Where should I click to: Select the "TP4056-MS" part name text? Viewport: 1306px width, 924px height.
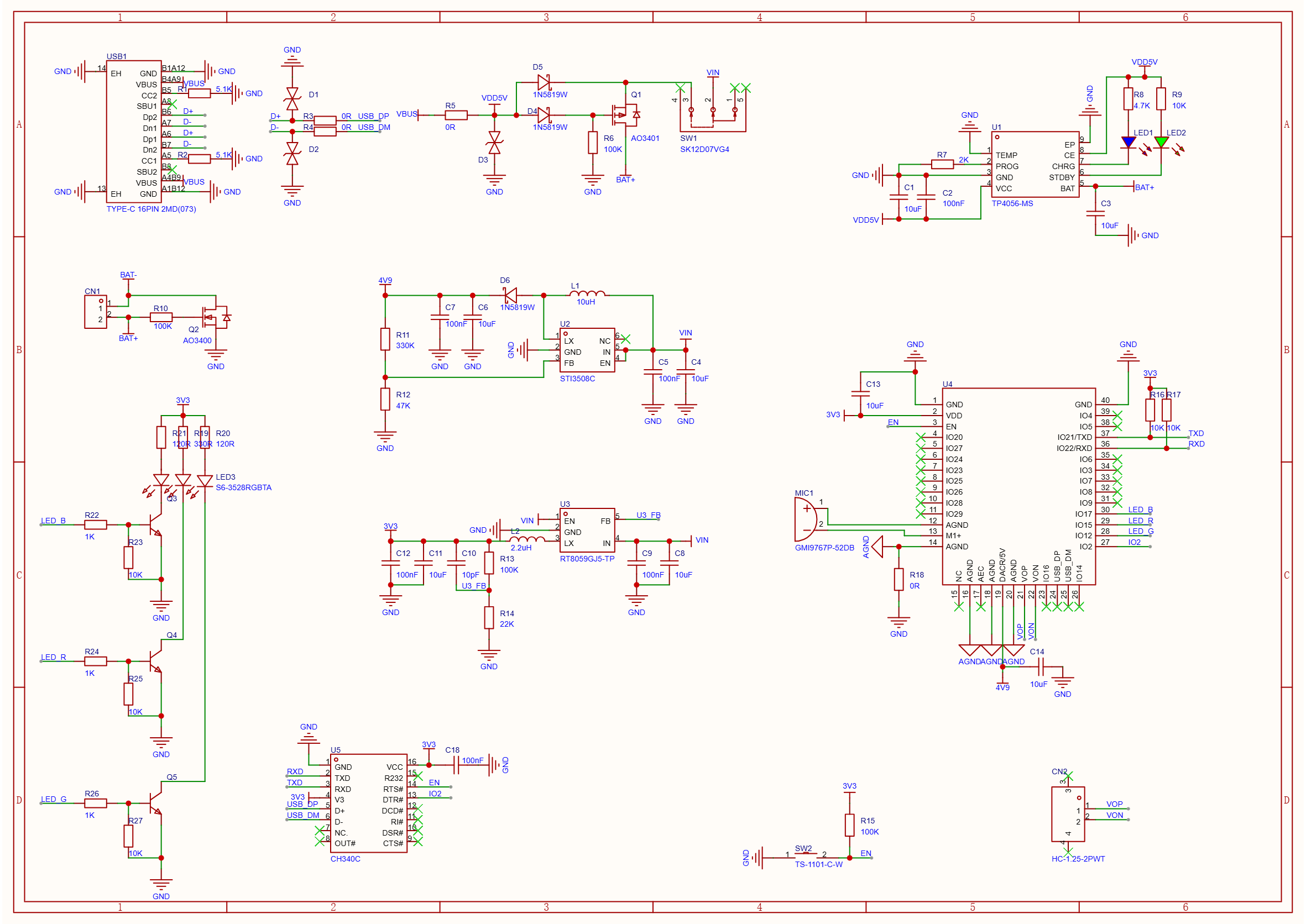[x=1012, y=204]
